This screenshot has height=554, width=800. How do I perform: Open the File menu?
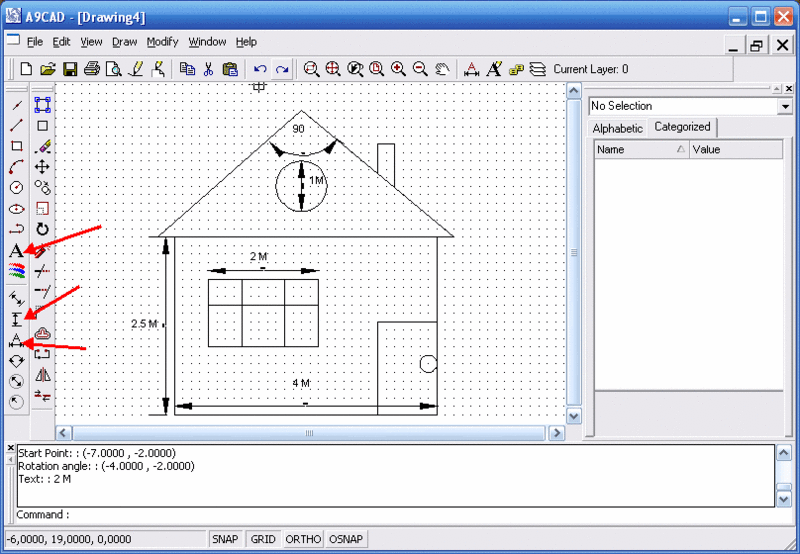pyautogui.click(x=35, y=42)
